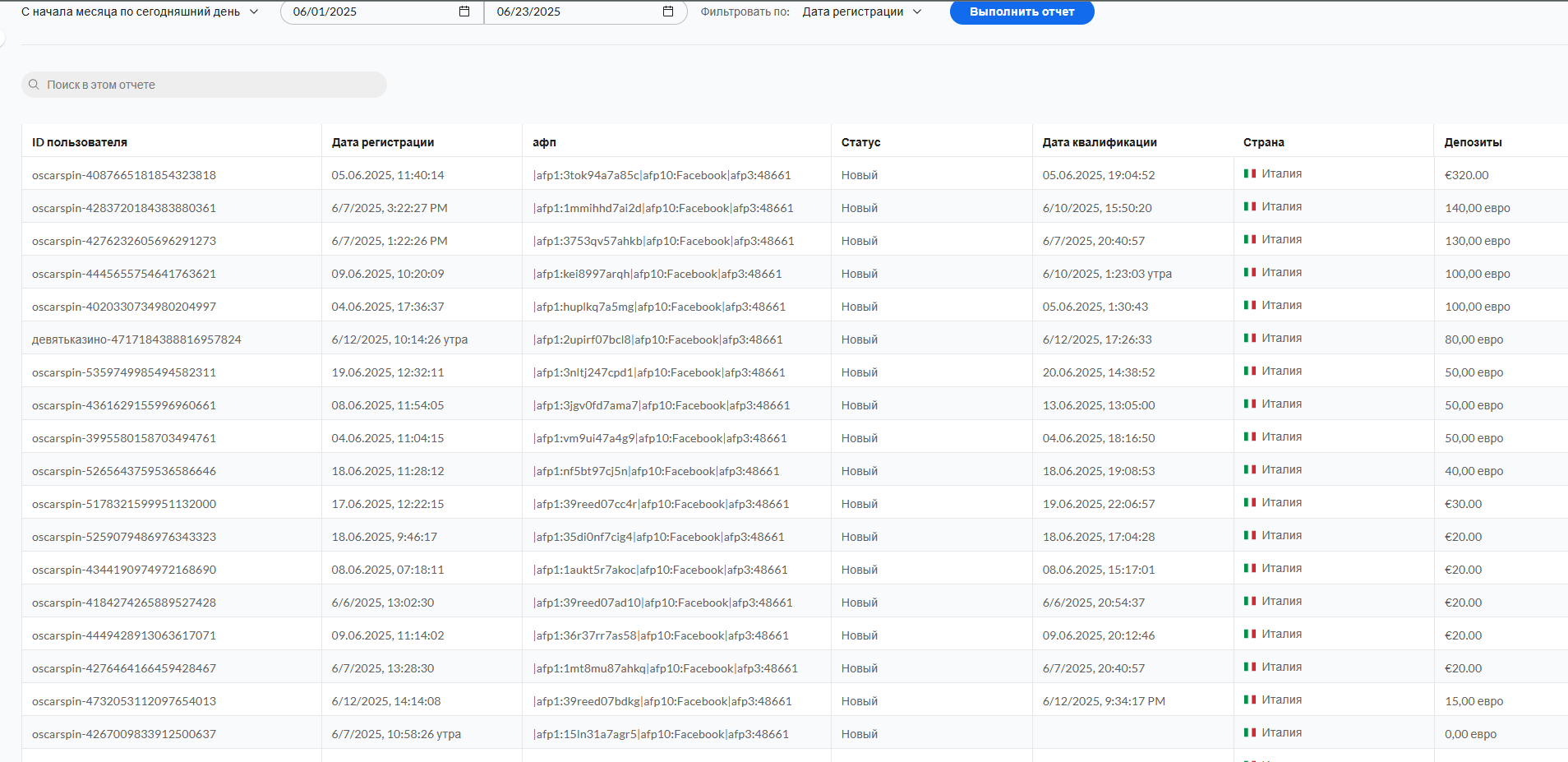Select user ID oscarspin-4087665181854323818

pos(124,175)
